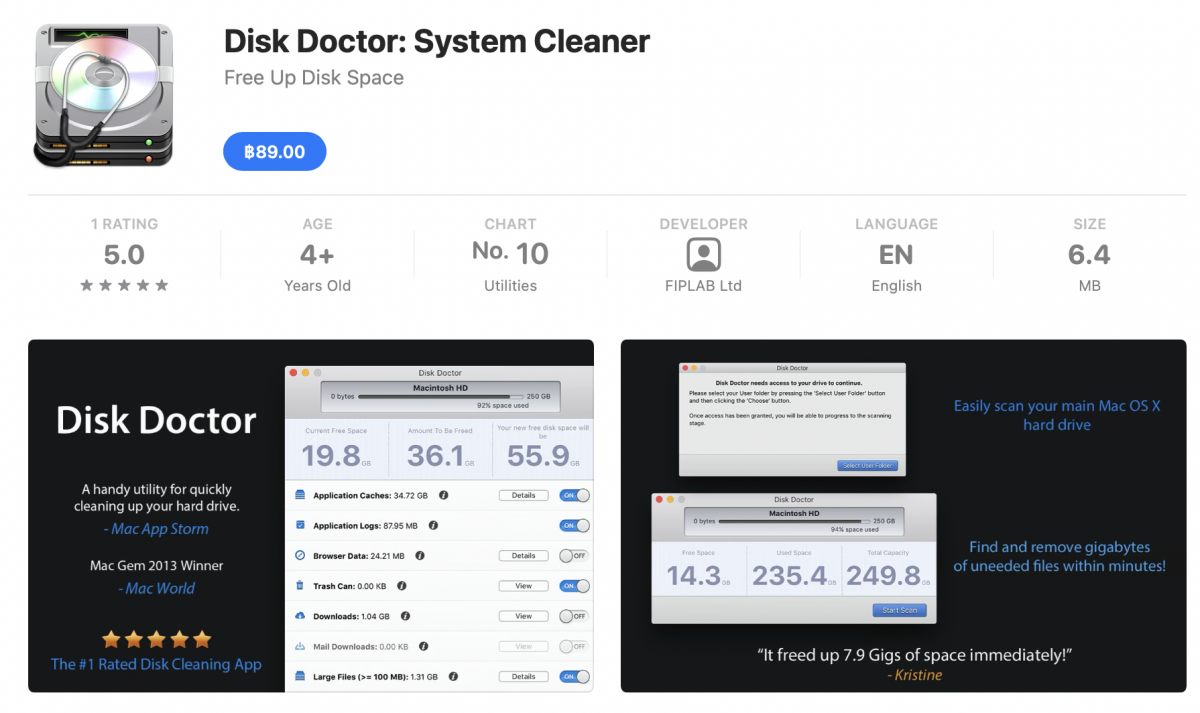Screen dimensions: 1200x713
Task: Click the Application Logs row icon
Action: pyautogui.click(x=300, y=525)
